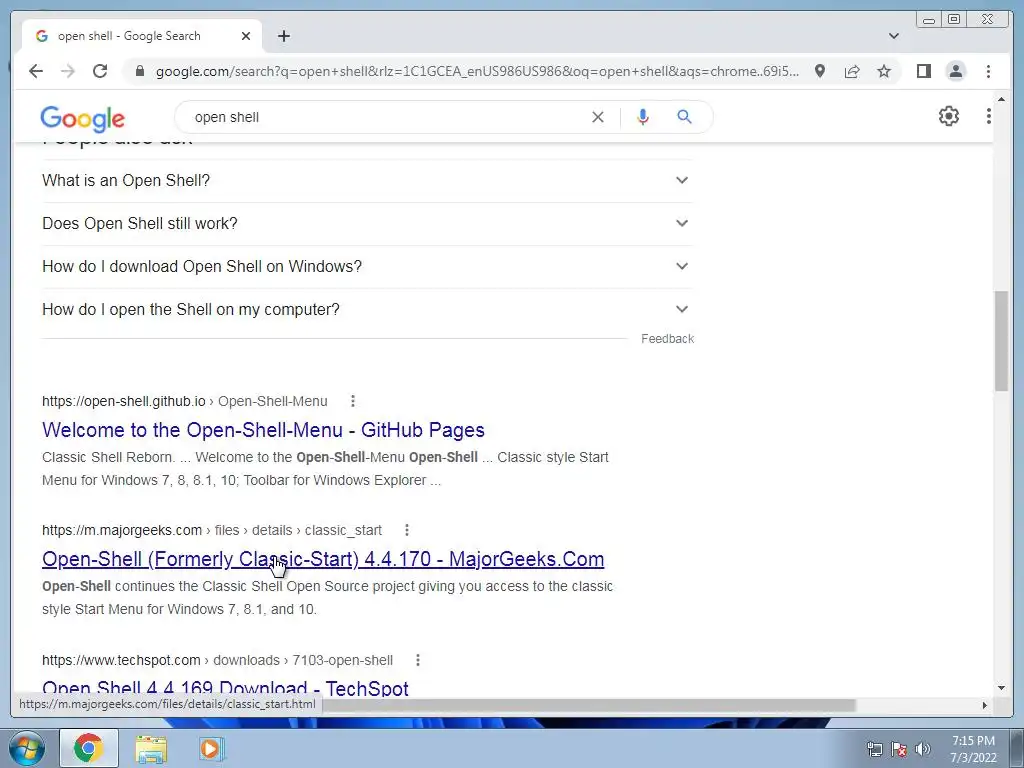Click horizontal scrollbar right arrow
Image resolution: width=1024 pixels, height=768 pixels.
(985, 705)
